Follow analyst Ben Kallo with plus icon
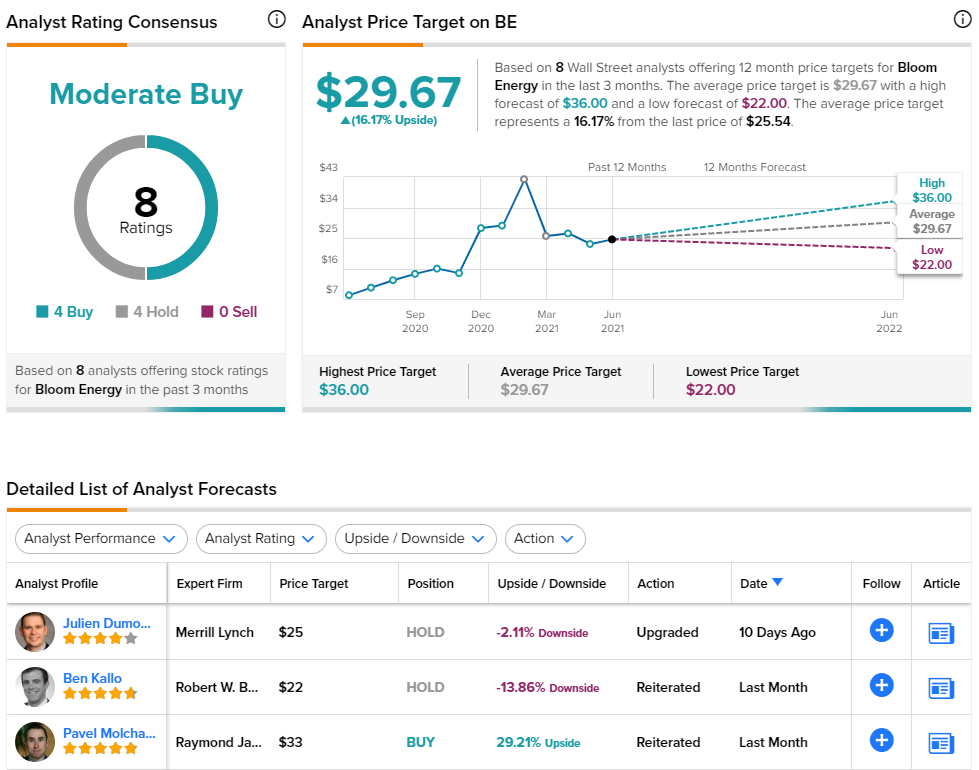Viewport: 979px width, 770px height. pyautogui.click(x=882, y=685)
